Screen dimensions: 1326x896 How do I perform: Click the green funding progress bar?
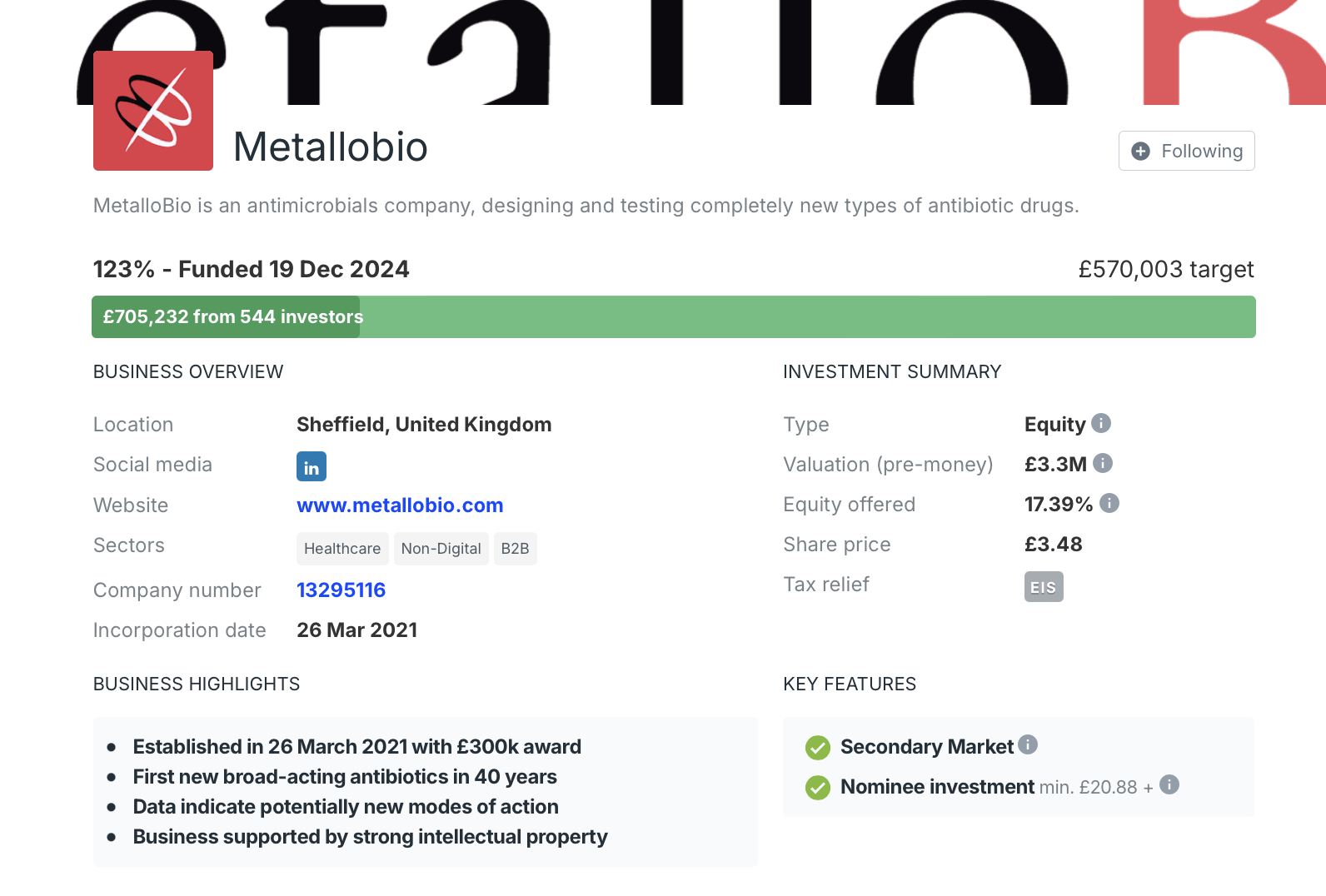(674, 317)
